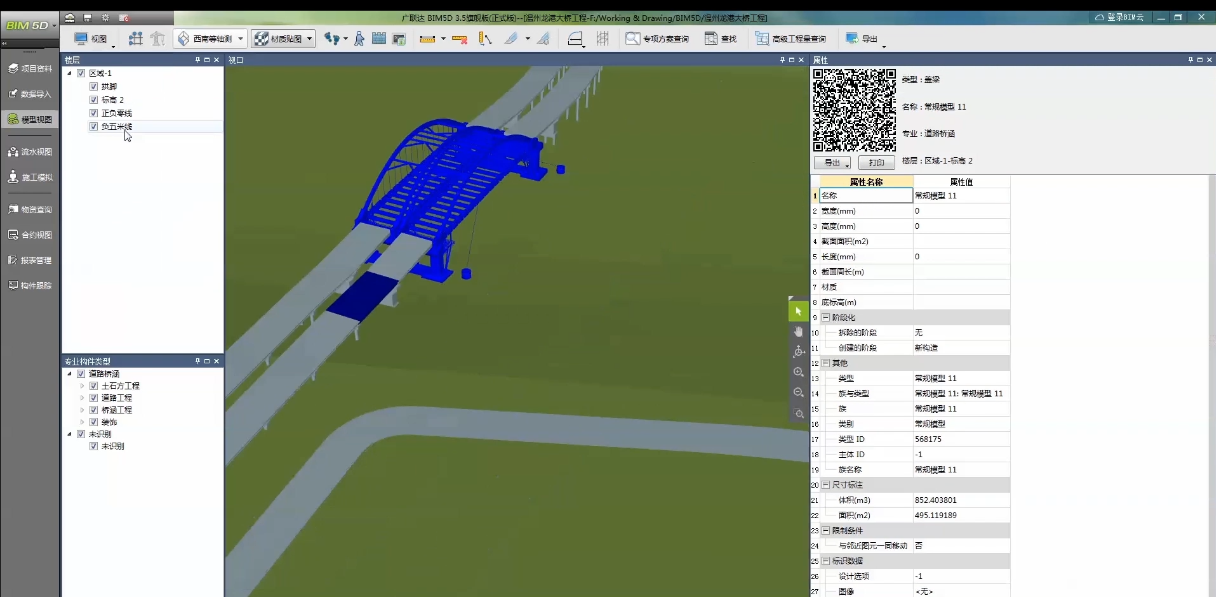
Task: Activate the orbit rotate tool in viewport
Action: coord(798,352)
